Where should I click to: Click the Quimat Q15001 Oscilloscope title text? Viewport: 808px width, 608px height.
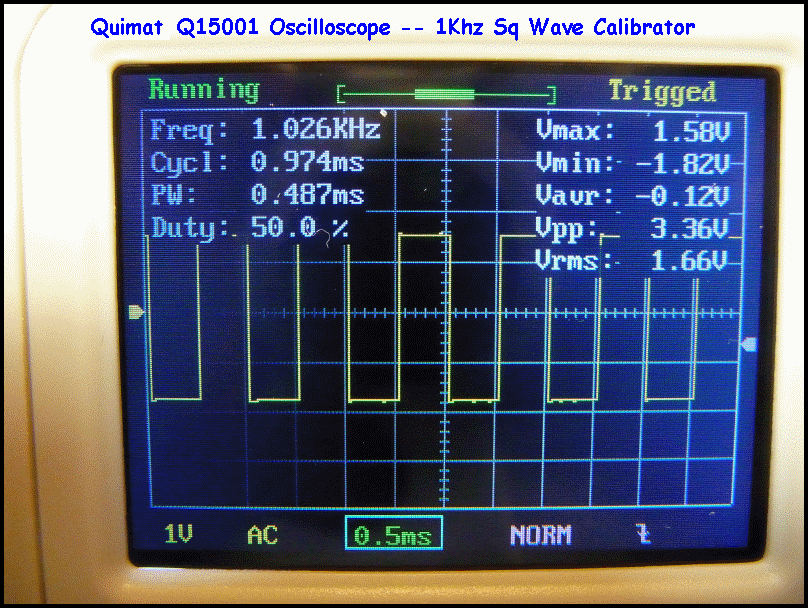392,27
